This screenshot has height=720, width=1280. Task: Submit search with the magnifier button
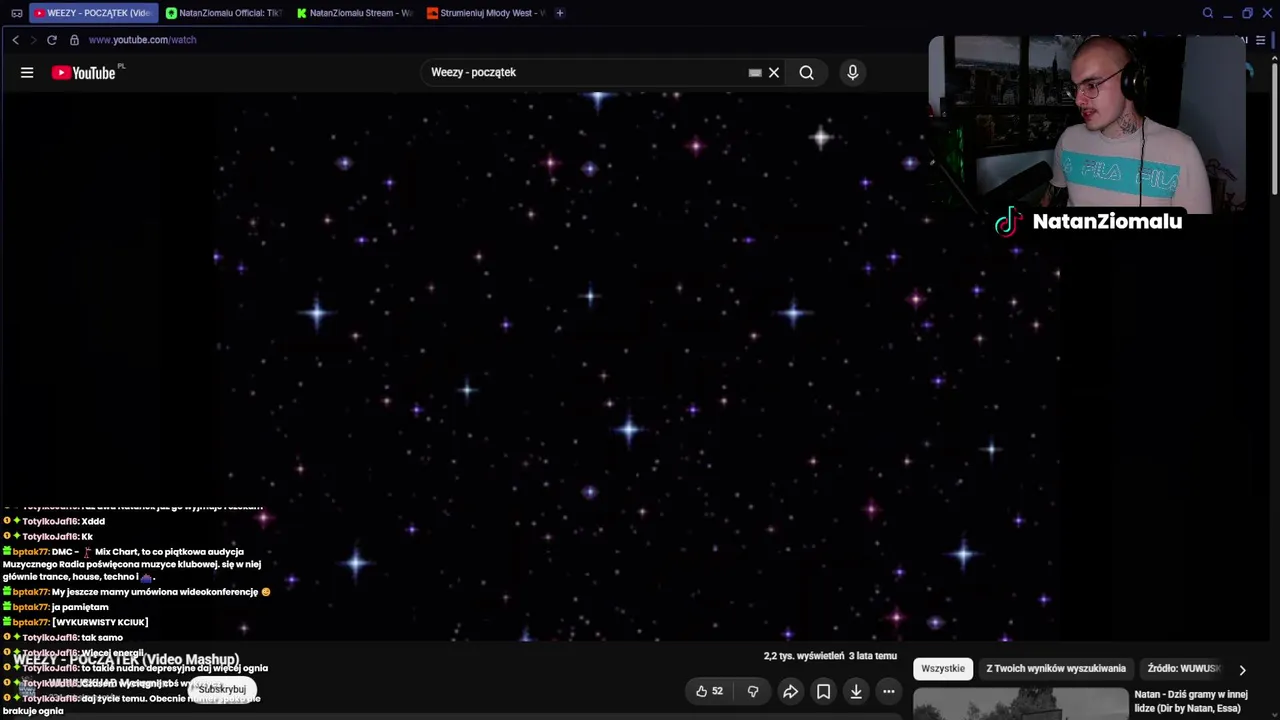(x=806, y=72)
